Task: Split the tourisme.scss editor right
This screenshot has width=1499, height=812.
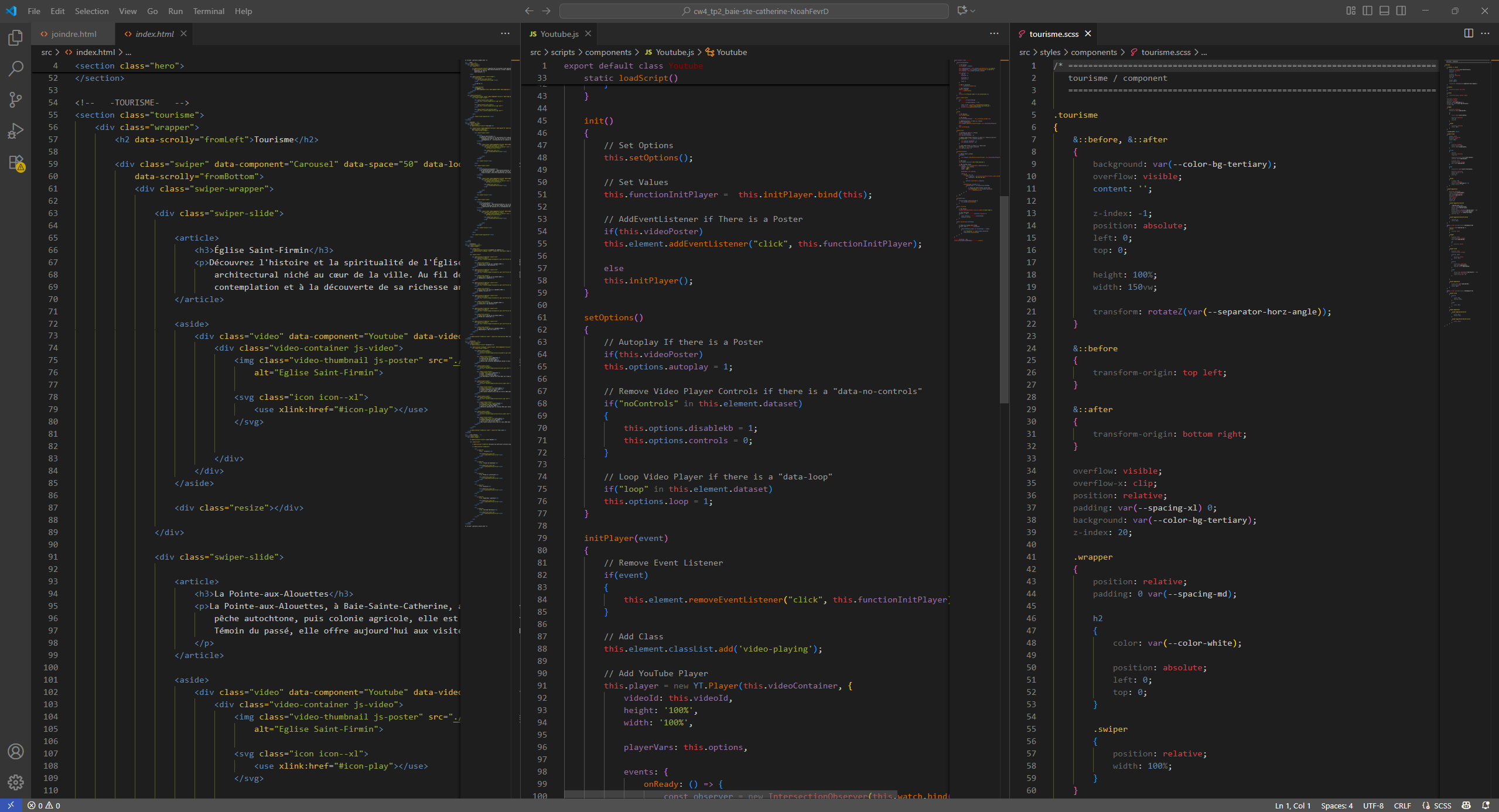Action: click(x=1469, y=33)
